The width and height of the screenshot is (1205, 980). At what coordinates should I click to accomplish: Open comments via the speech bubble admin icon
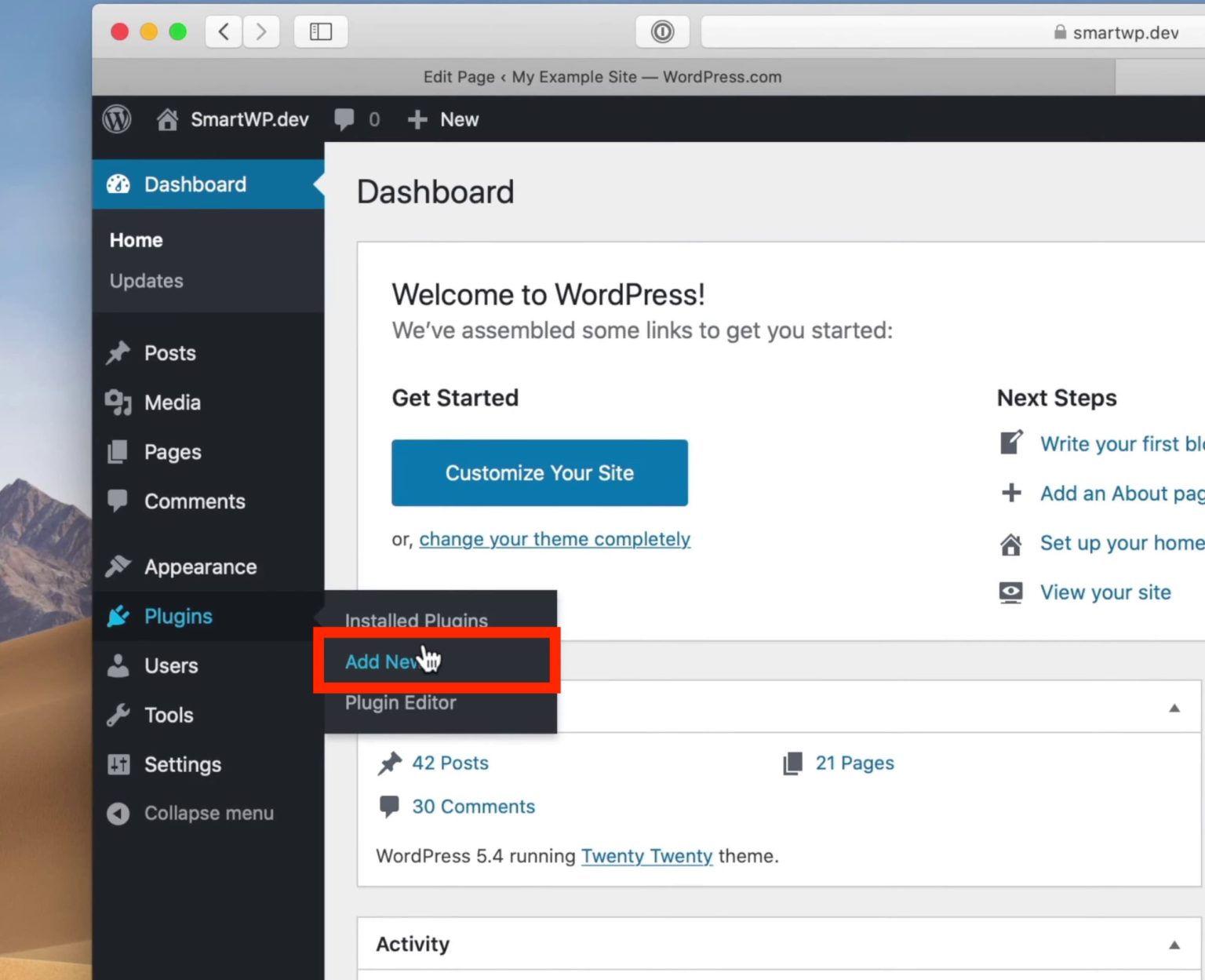point(345,118)
